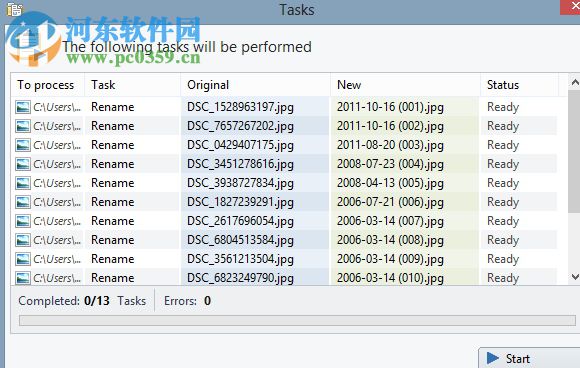Click Ready status of 2011-10-16 (001).jpg row

click(x=503, y=107)
